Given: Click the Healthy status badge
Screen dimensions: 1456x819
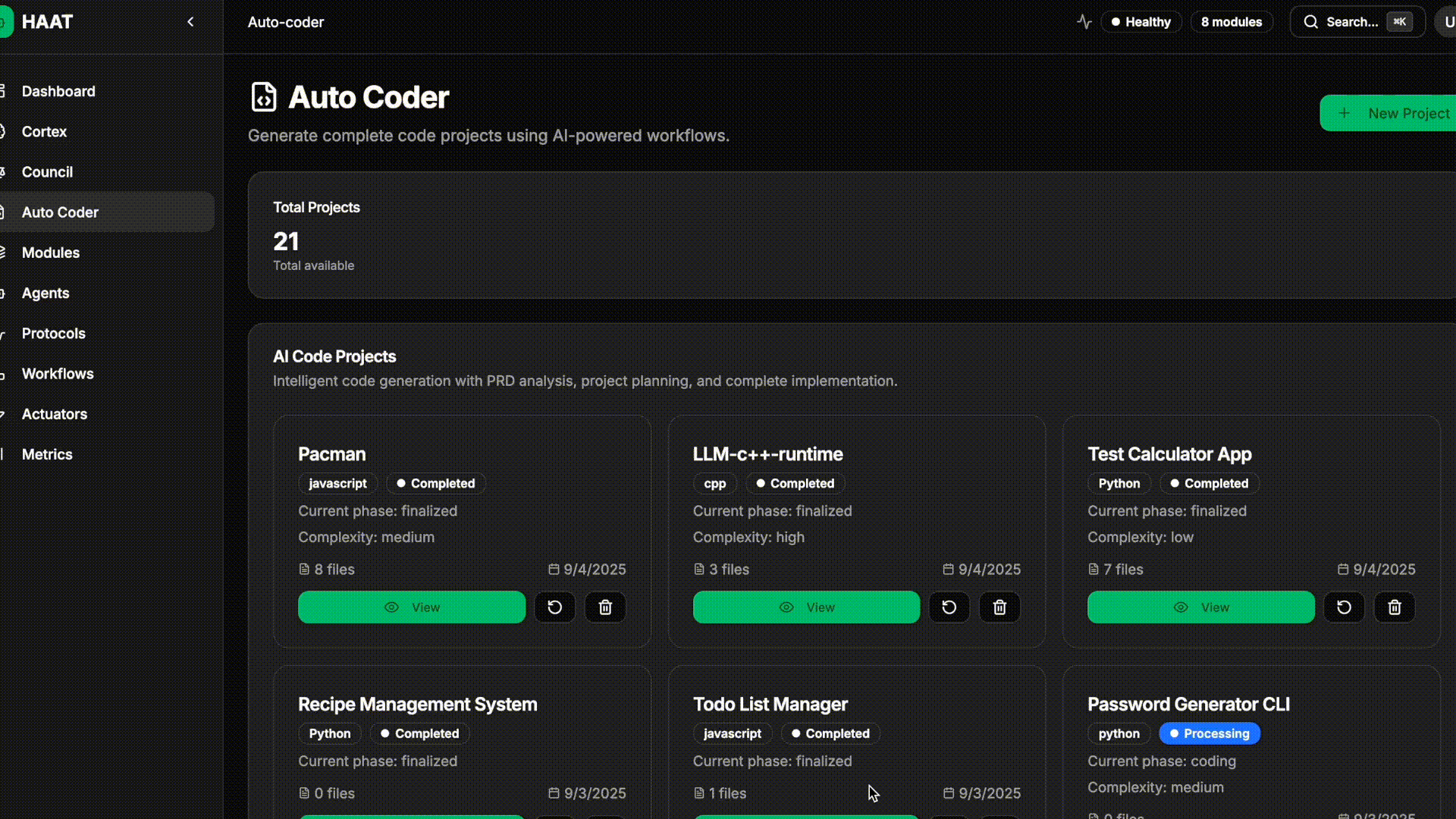Looking at the screenshot, I should coord(1141,22).
